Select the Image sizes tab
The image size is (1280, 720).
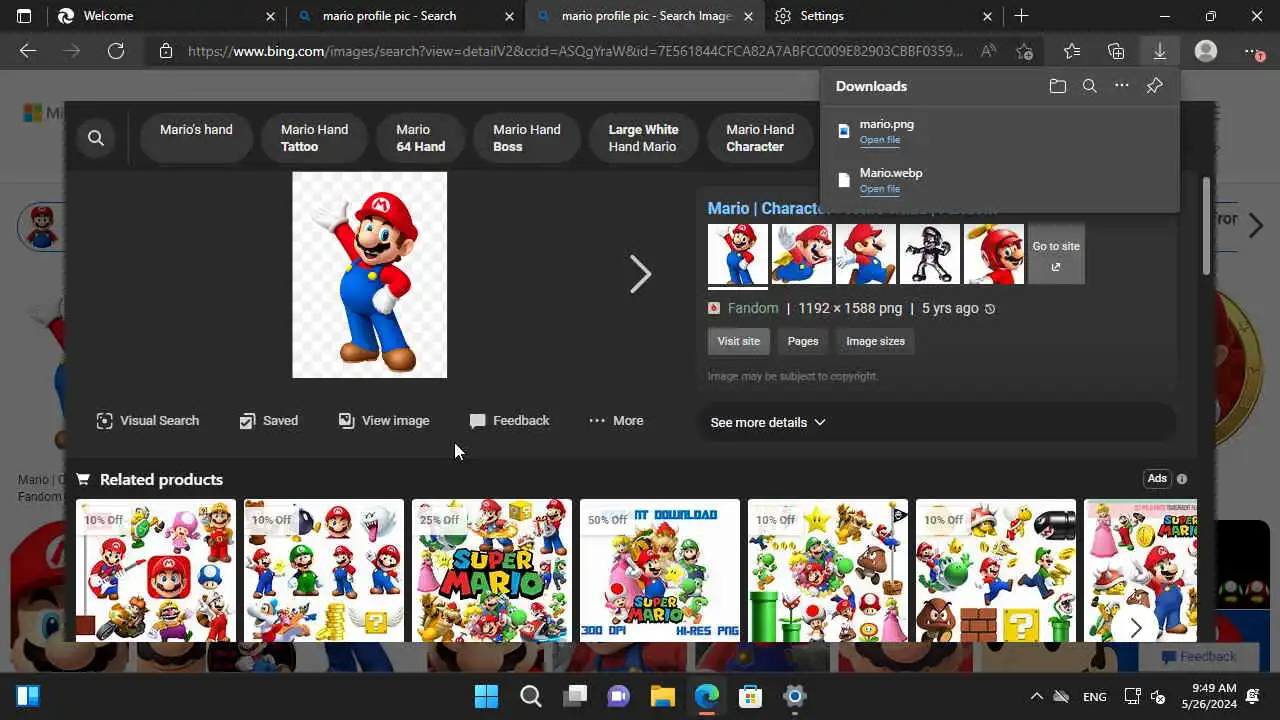pos(875,341)
